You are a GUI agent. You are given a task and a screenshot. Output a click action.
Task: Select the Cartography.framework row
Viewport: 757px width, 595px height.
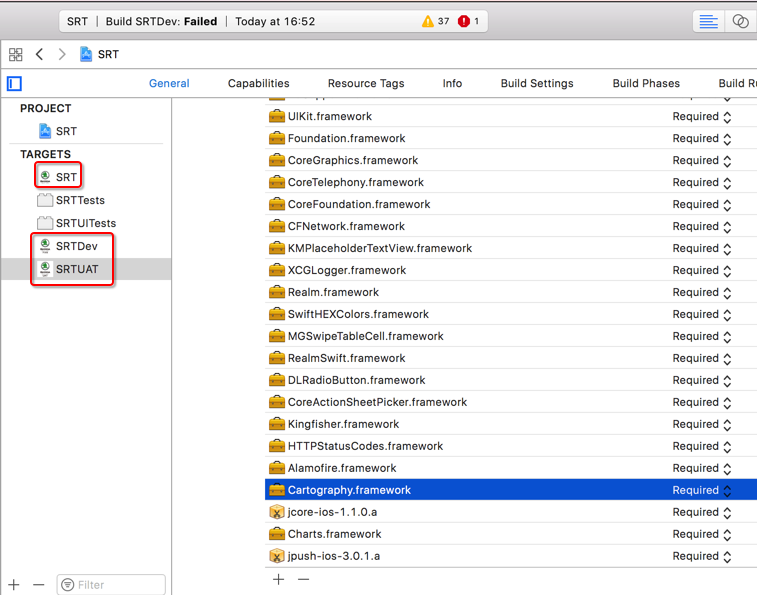(511, 490)
